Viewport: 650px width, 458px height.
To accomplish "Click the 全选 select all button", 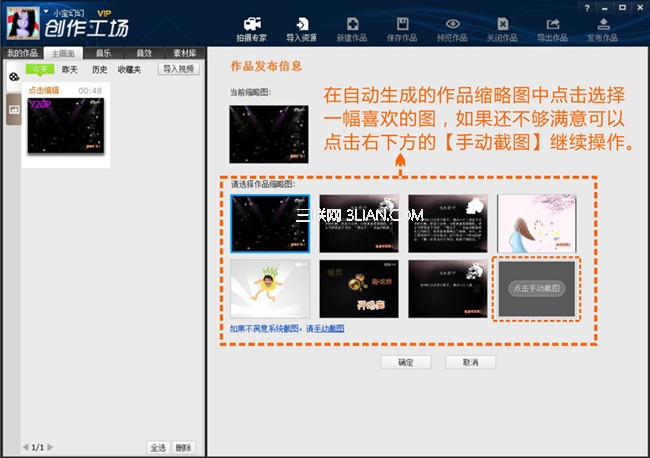I will pyautogui.click(x=158, y=448).
